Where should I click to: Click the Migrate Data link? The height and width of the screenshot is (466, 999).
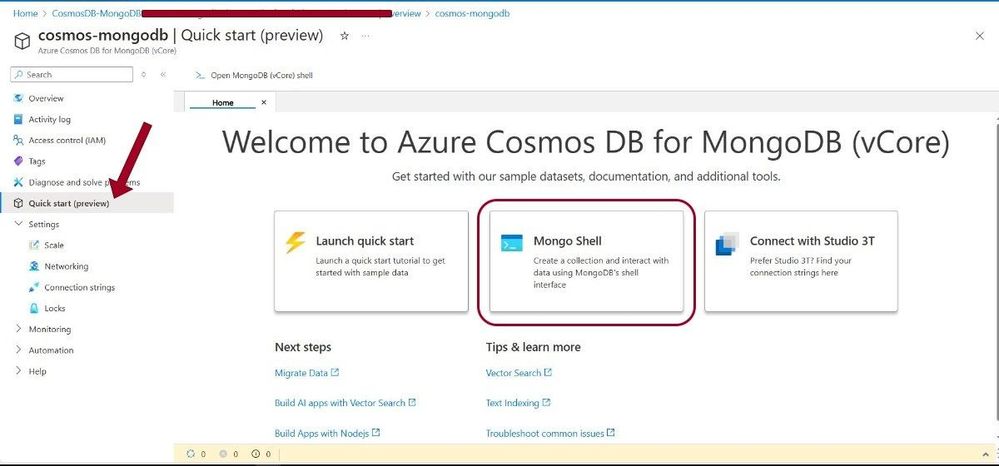click(x=302, y=373)
